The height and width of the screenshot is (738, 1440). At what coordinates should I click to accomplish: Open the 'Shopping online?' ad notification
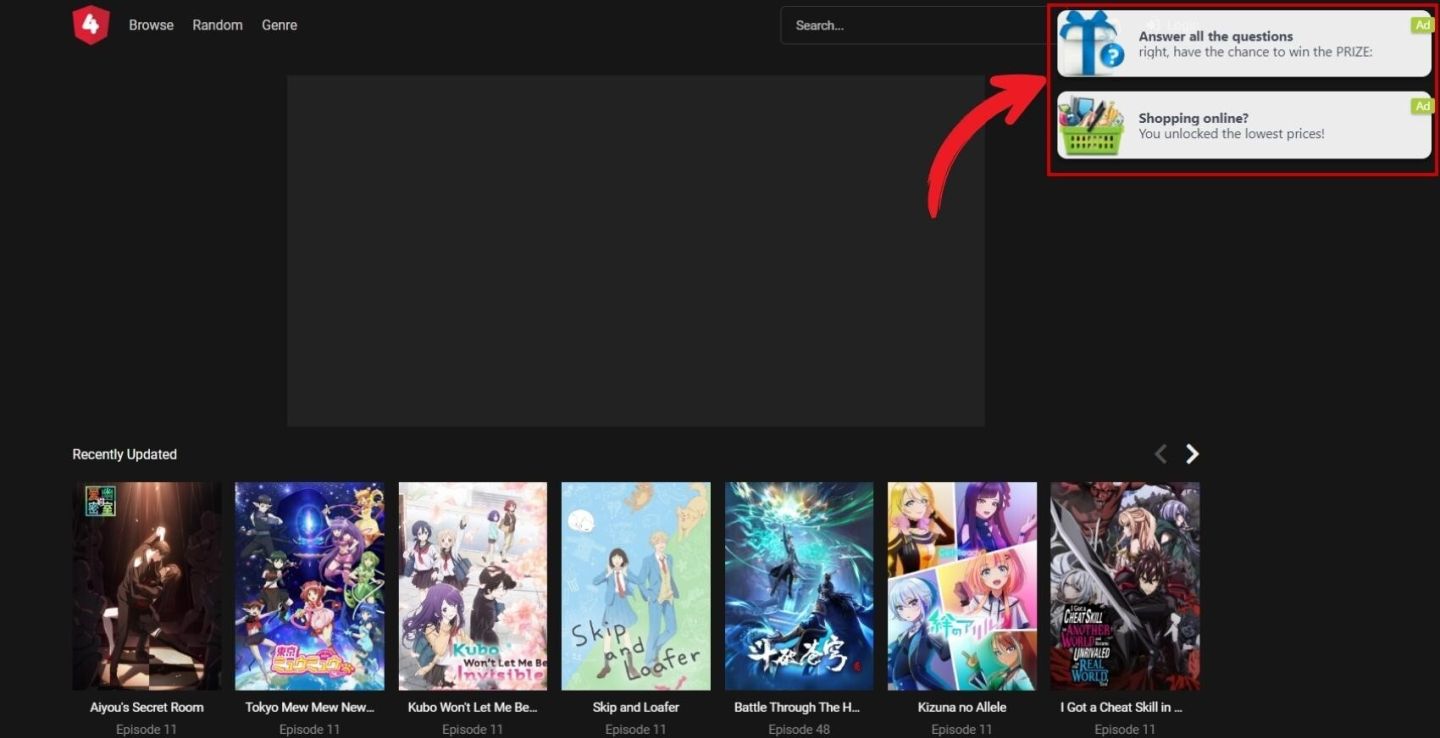click(1255, 126)
